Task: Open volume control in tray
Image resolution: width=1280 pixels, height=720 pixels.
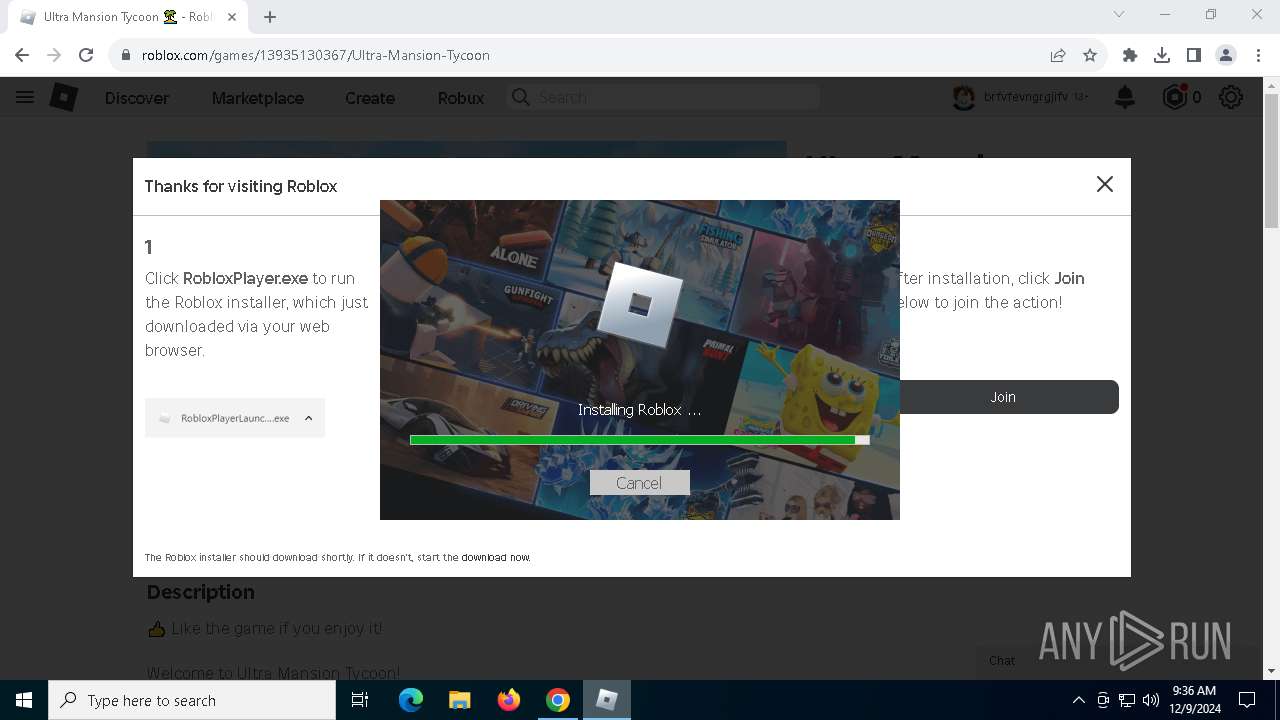Action: [x=1150, y=700]
